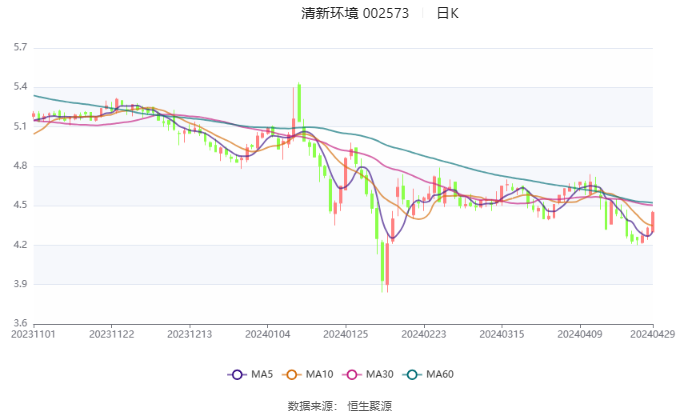Click the last red candlestick at 20240429
Screen dimensions: 680x413
(653, 221)
